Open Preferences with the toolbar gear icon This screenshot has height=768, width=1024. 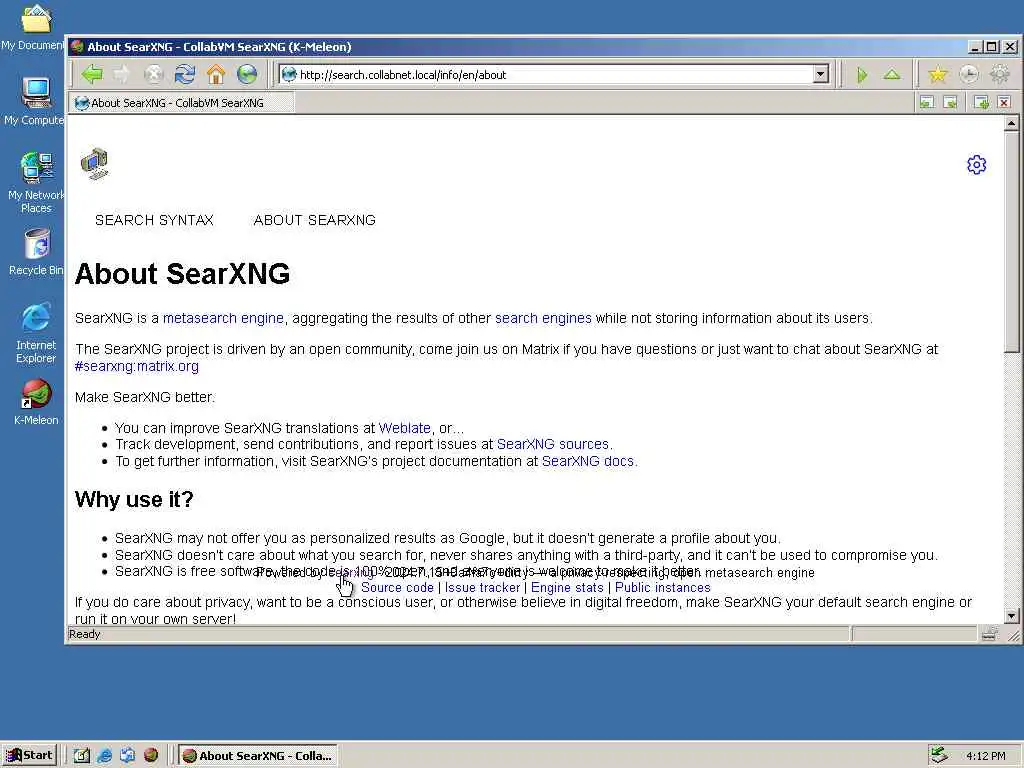[1000, 75]
